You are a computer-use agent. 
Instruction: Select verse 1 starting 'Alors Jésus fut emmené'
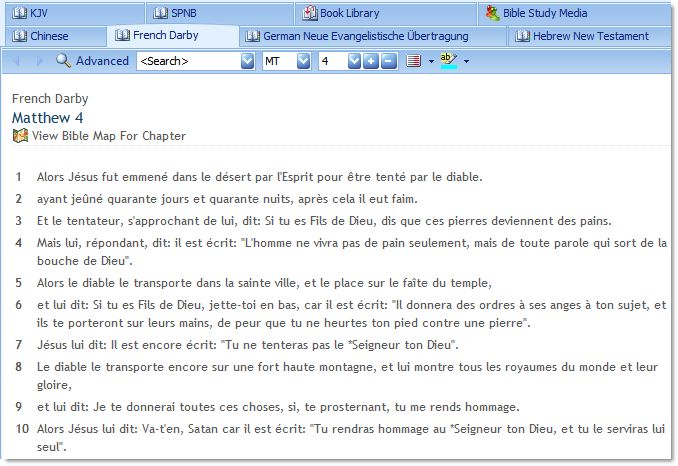(x=259, y=177)
